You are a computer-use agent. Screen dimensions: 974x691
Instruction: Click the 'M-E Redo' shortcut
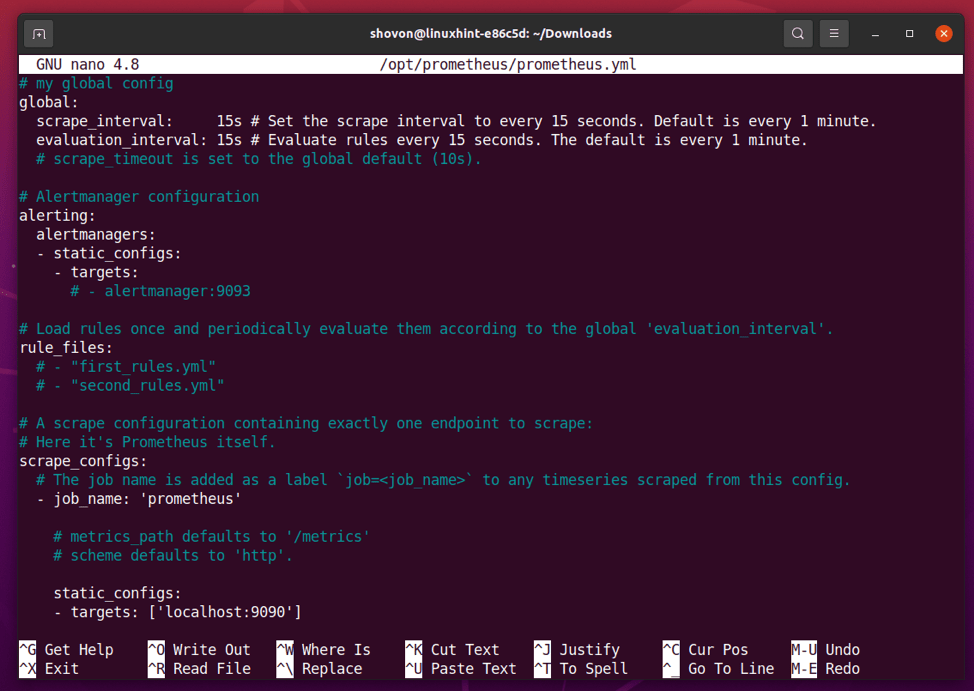coord(826,669)
